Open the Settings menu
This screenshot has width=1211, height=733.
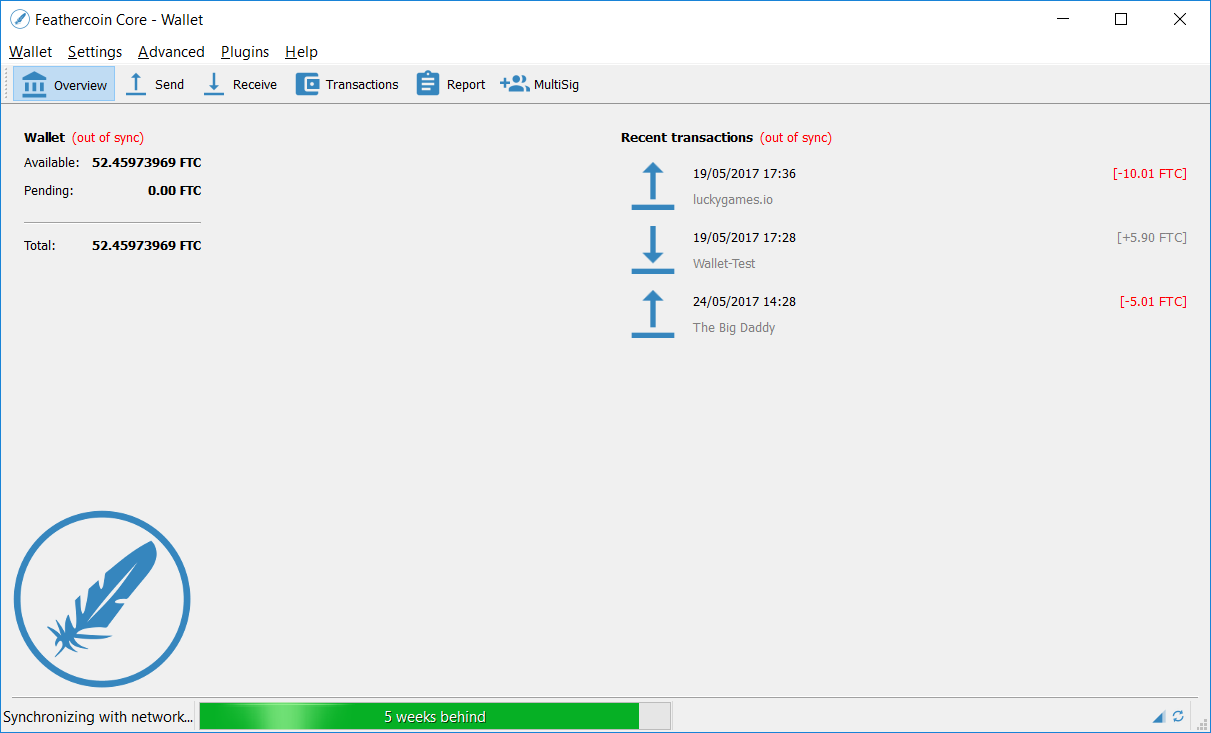(x=95, y=52)
